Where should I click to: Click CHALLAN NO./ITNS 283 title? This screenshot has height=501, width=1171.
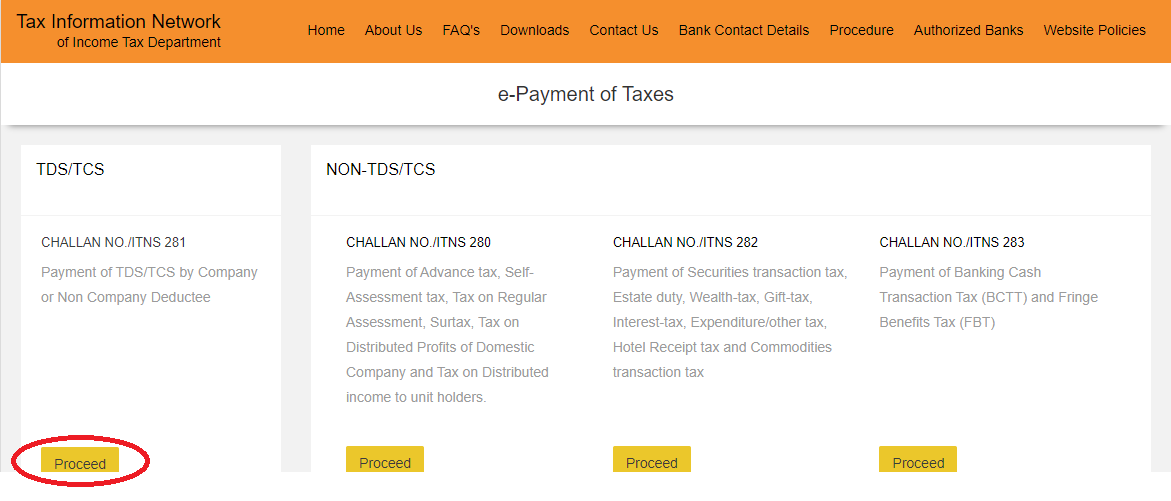pos(951,243)
